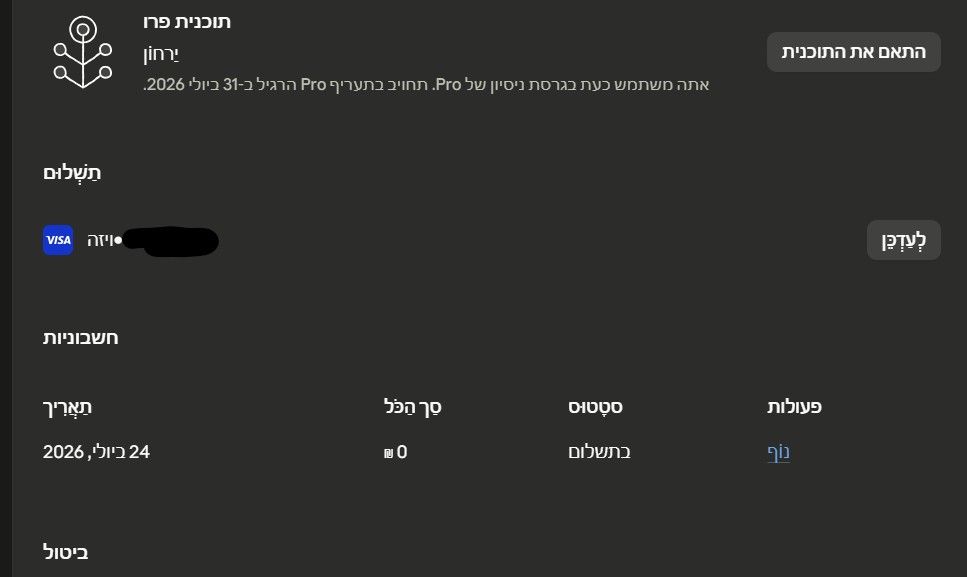
Task: Click the סַך הַכֹּל total column header
Action: point(413,407)
